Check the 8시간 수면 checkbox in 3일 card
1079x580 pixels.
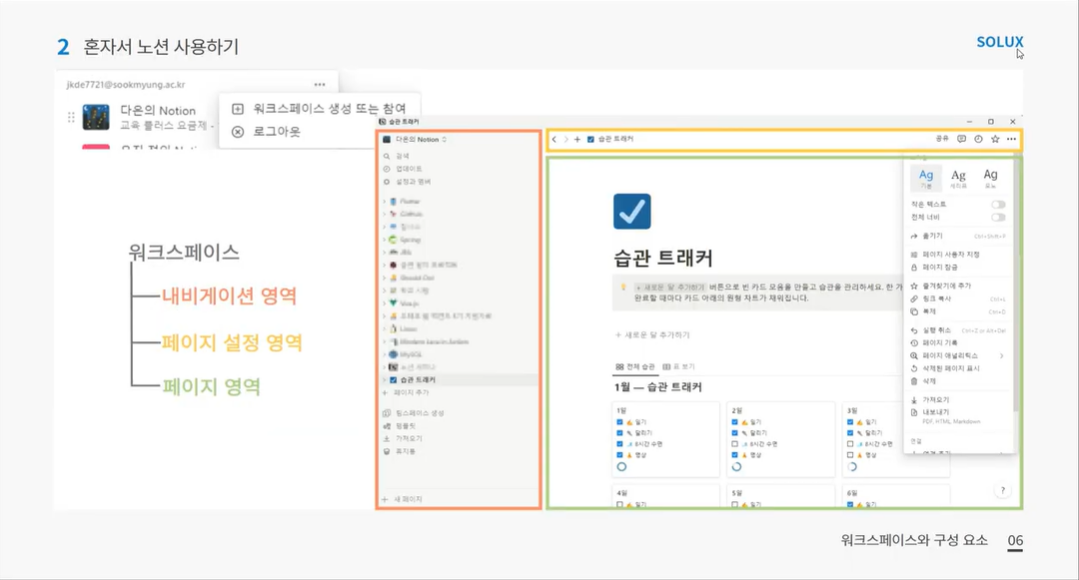coord(851,444)
